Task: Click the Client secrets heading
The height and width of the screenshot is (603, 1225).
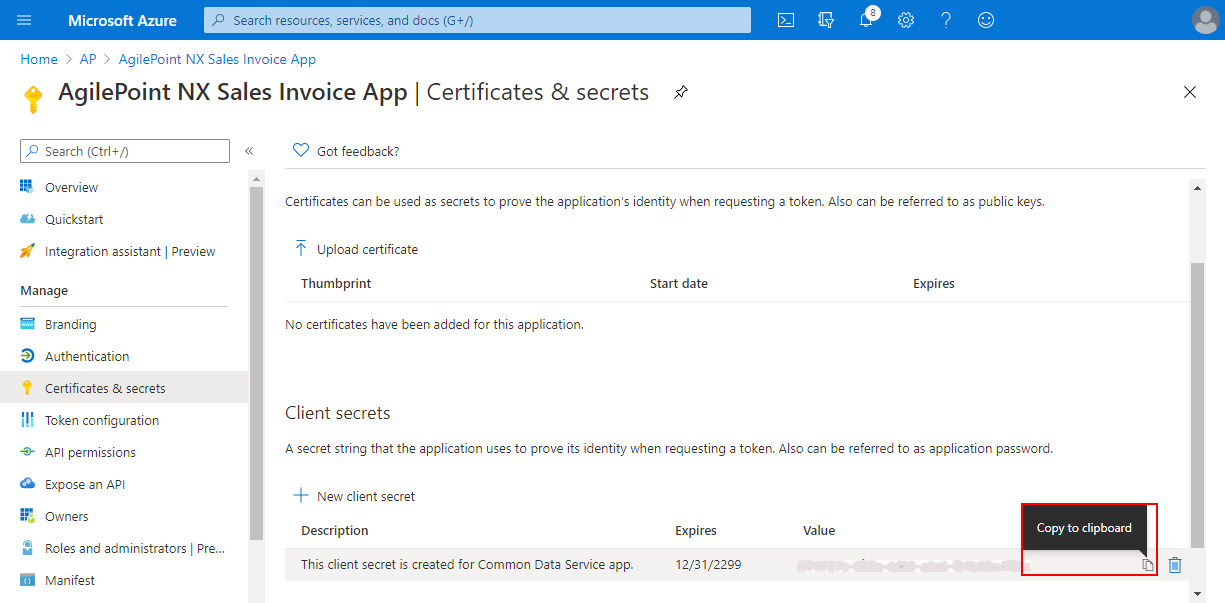Action: click(x=338, y=413)
